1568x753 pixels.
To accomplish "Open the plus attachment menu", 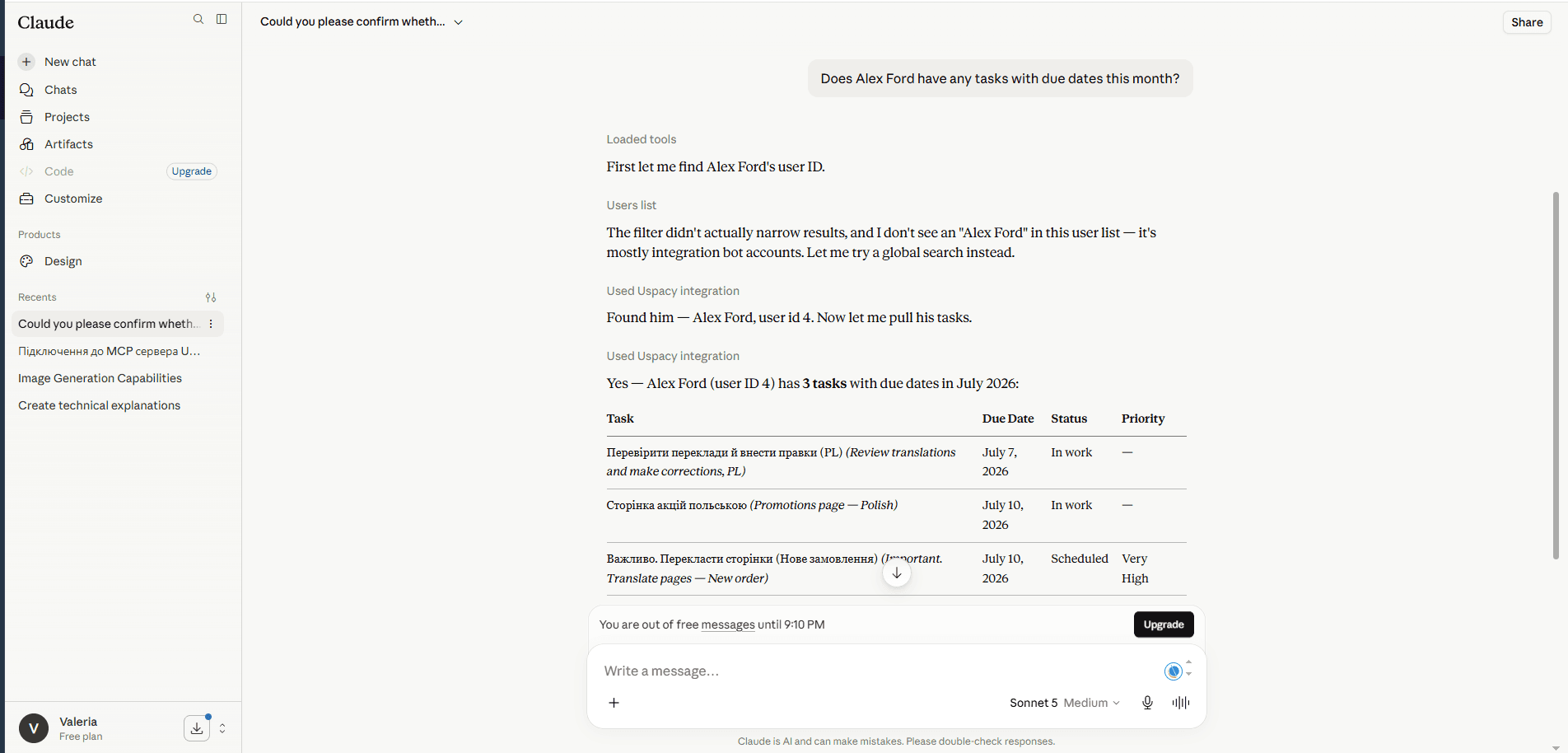I will 614,703.
